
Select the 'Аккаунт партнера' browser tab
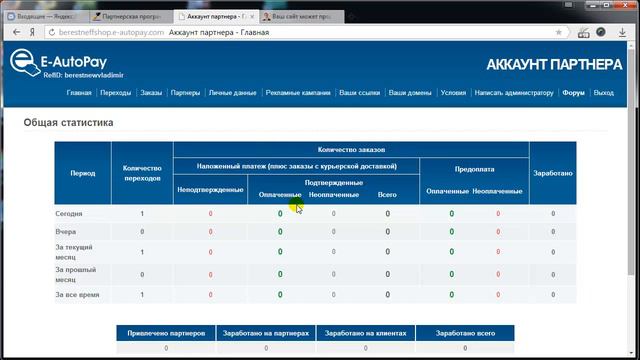coord(216,17)
